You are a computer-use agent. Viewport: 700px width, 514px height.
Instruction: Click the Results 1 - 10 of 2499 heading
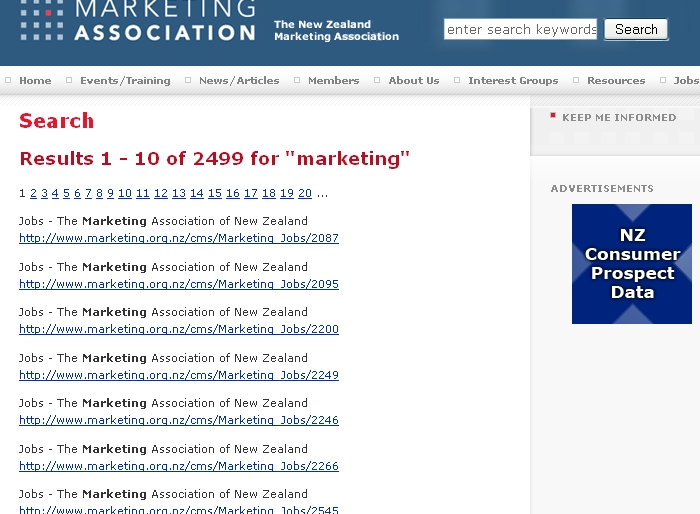click(214, 159)
